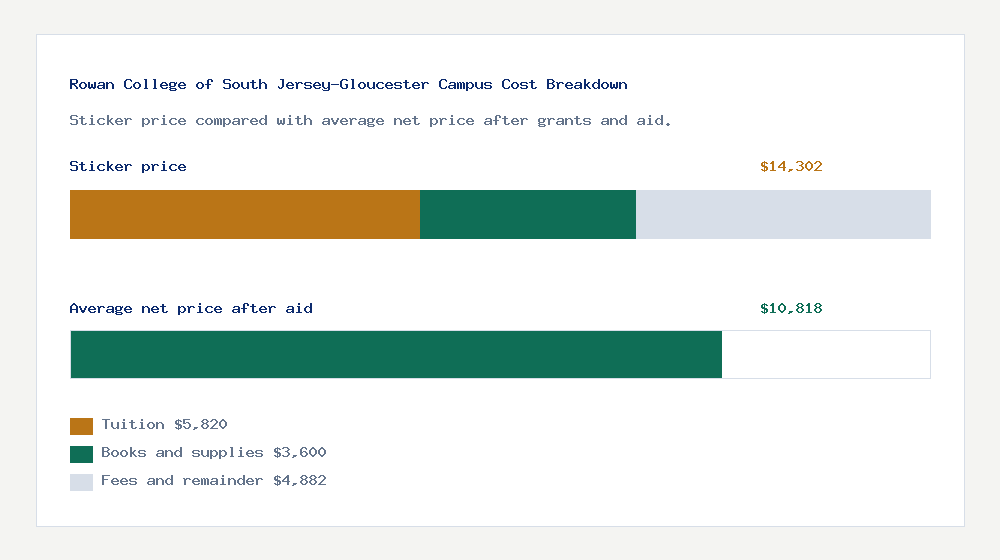Image resolution: width=1000 pixels, height=560 pixels.
Task: Click the Sticker price heading
Action: pyautogui.click(x=128, y=166)
